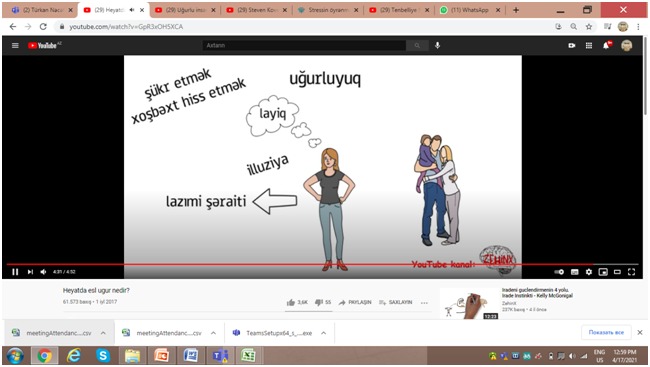Expand TeamsSetup exe download options
Screen dimensions: 650x367
[x=323, y=333]
